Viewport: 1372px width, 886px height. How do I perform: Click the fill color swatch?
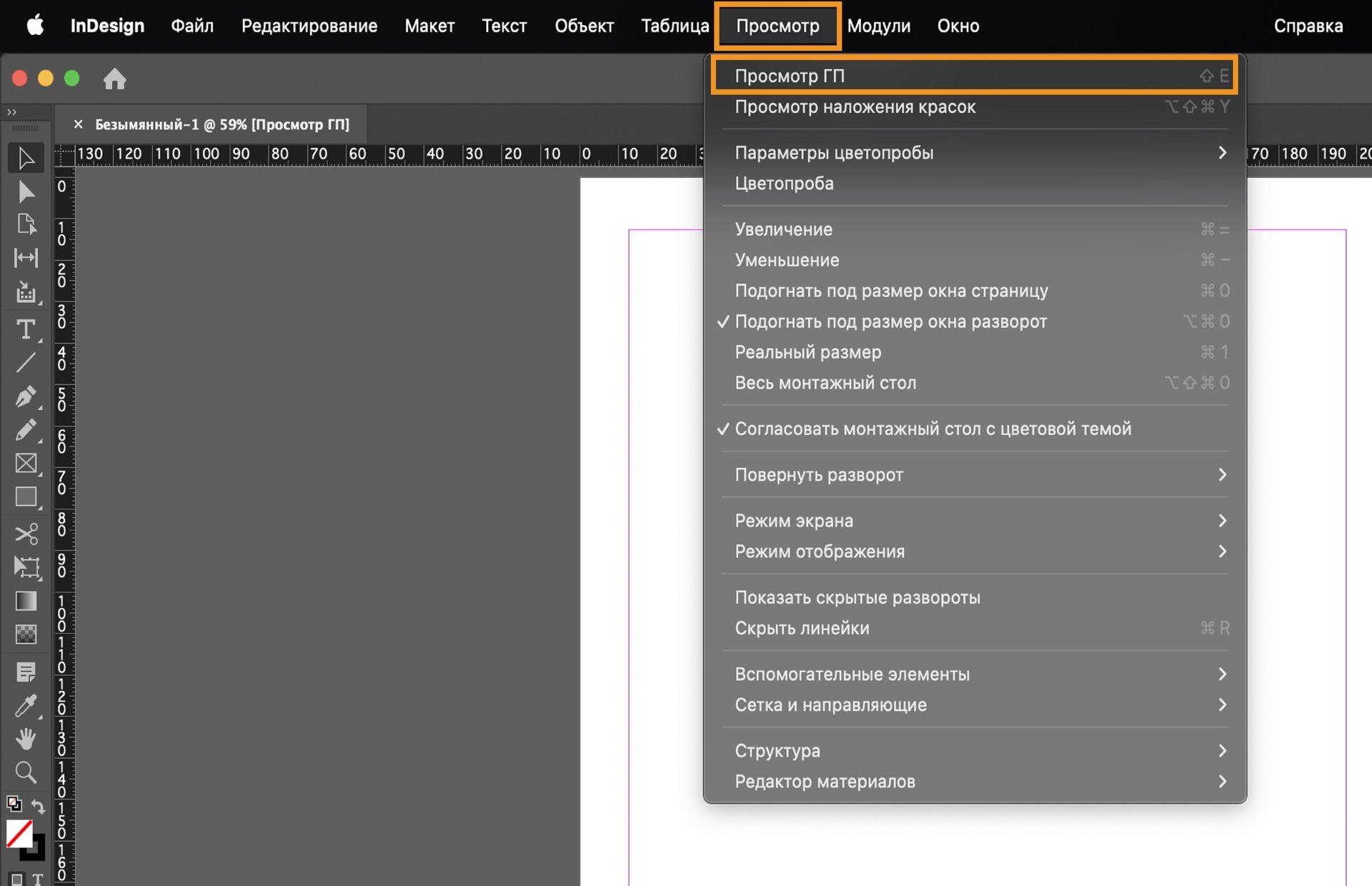tap(19, 834)
